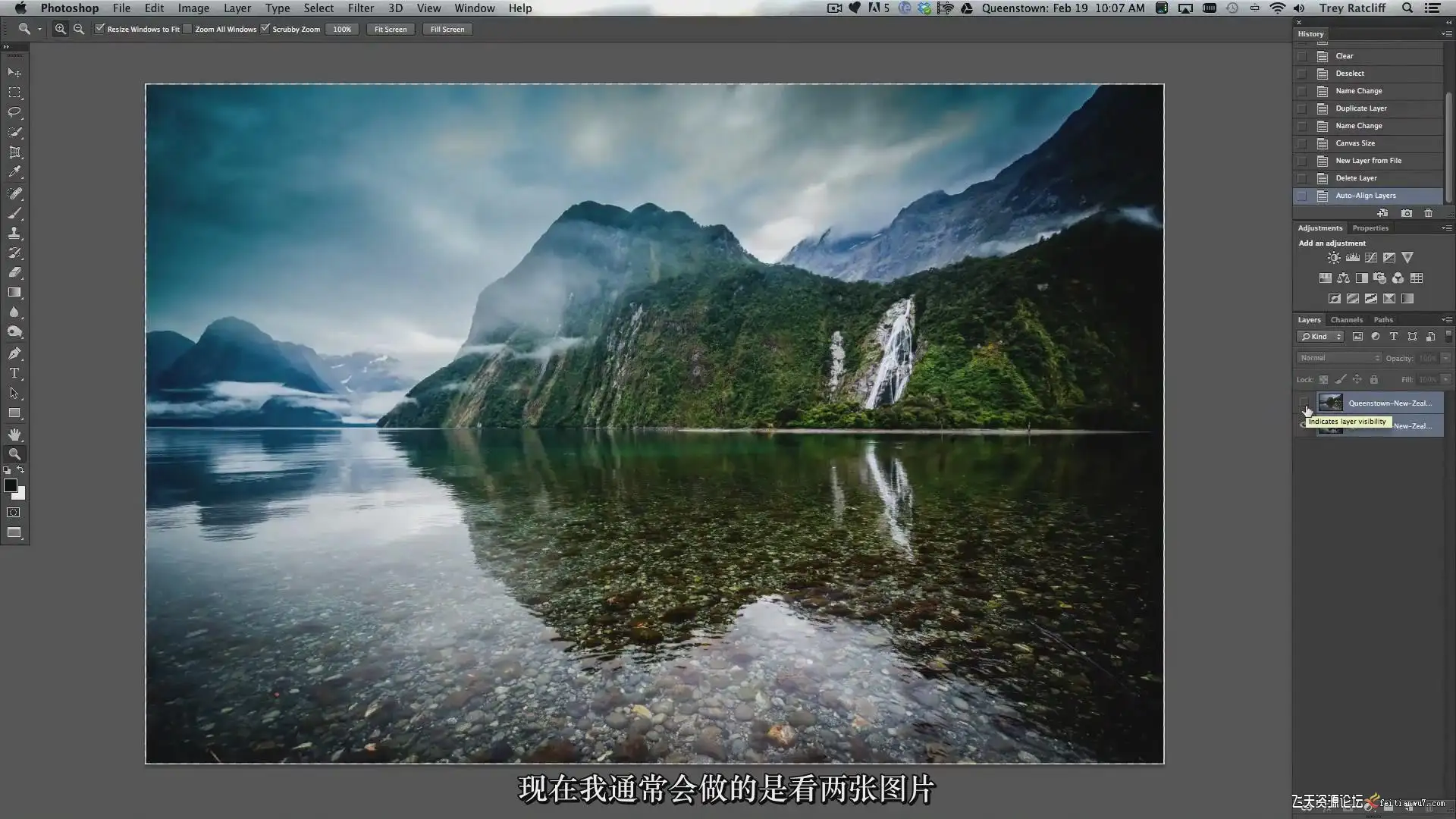Screen dimensions: 1456x819
Task: Open the Layer menu
Action: [237, 8]
